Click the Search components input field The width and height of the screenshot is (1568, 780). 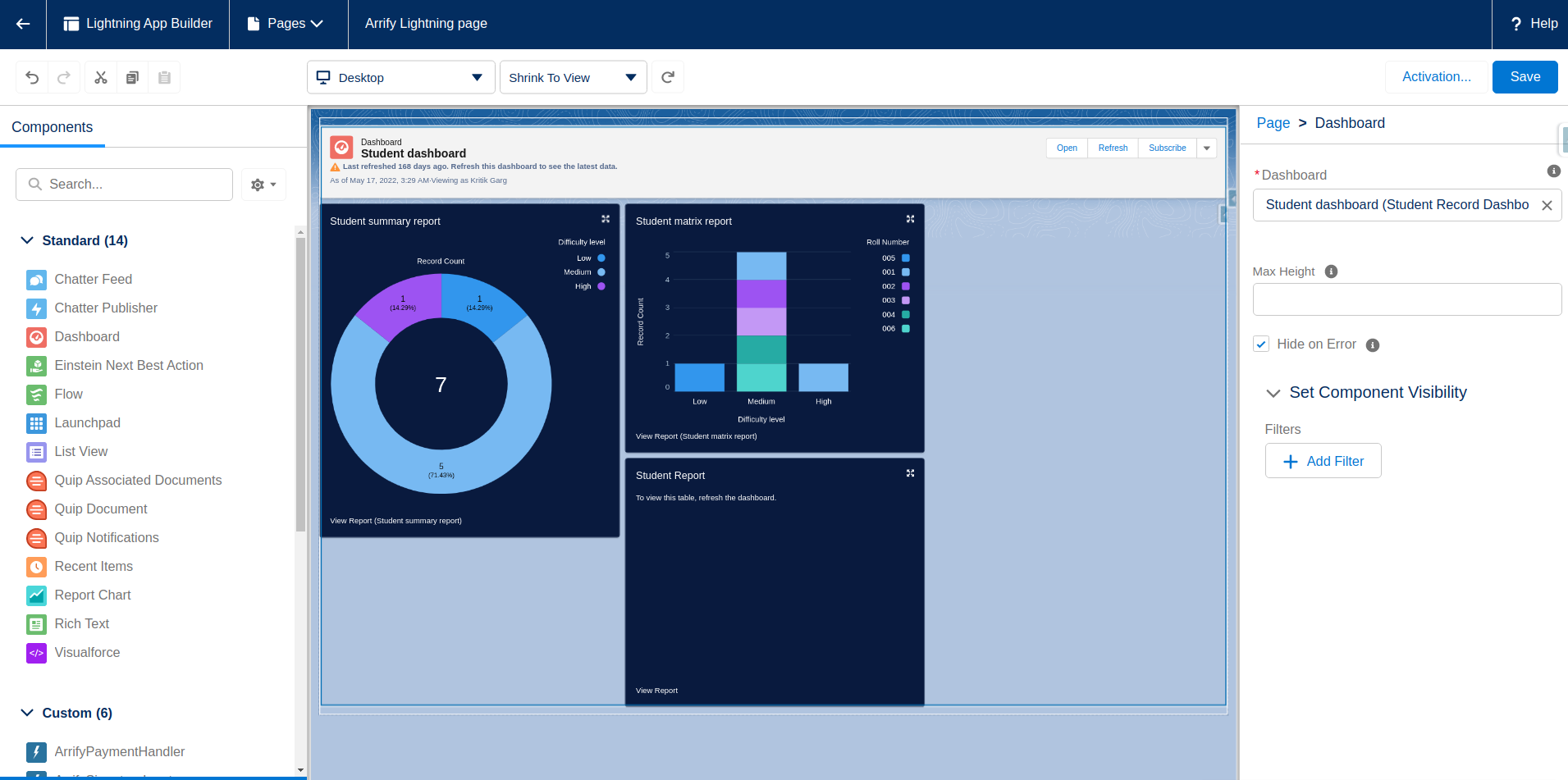(x=125, y=185)
